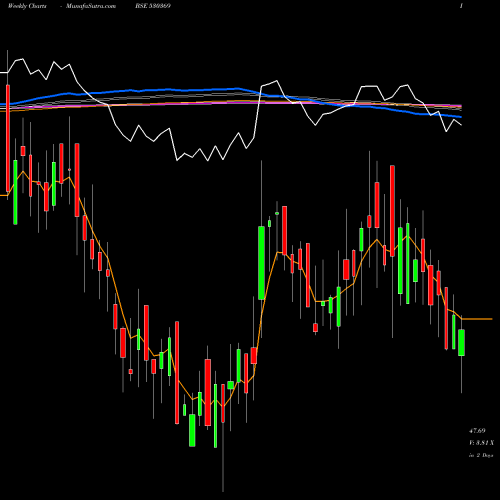This screenshot has width=500, height=500.
Task: Click the first red candlestick at the left edge
Action: coord(8,138)
